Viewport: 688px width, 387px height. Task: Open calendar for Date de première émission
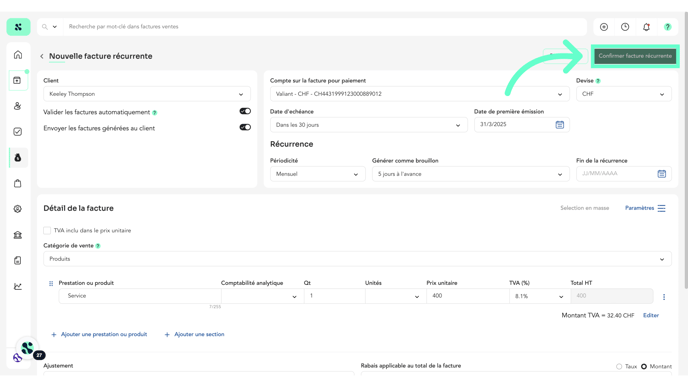pos(559,125)
